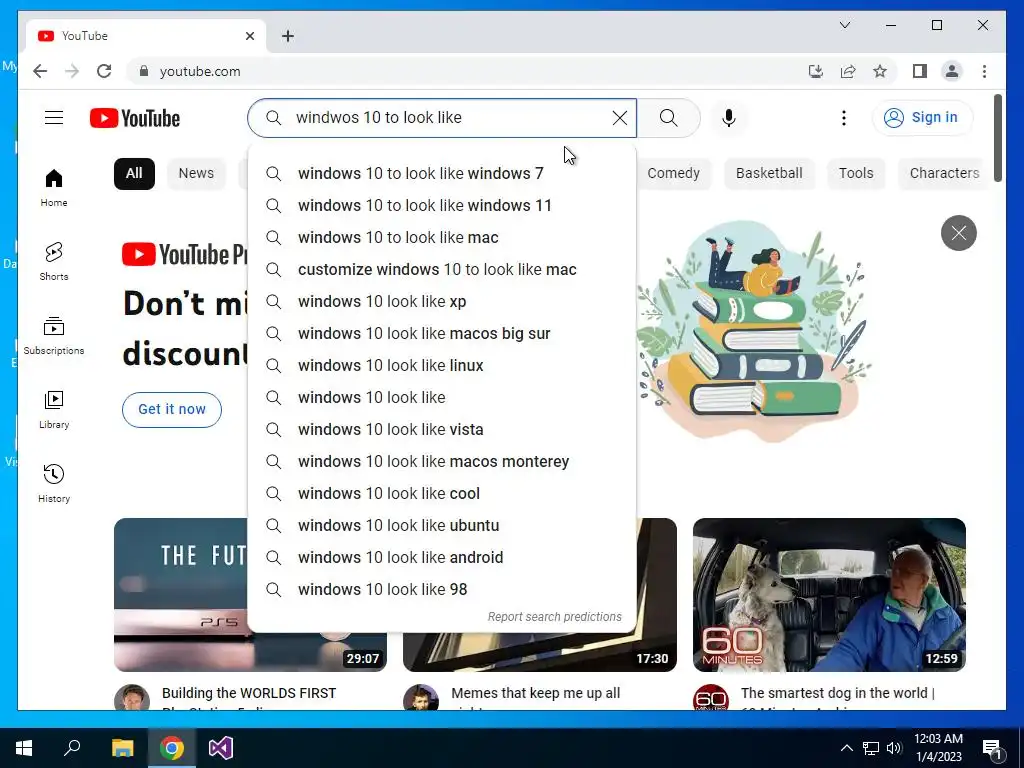Show hidden system tray icons
The height and width of the screenshot is (768, 1024).
pos(846,748)
